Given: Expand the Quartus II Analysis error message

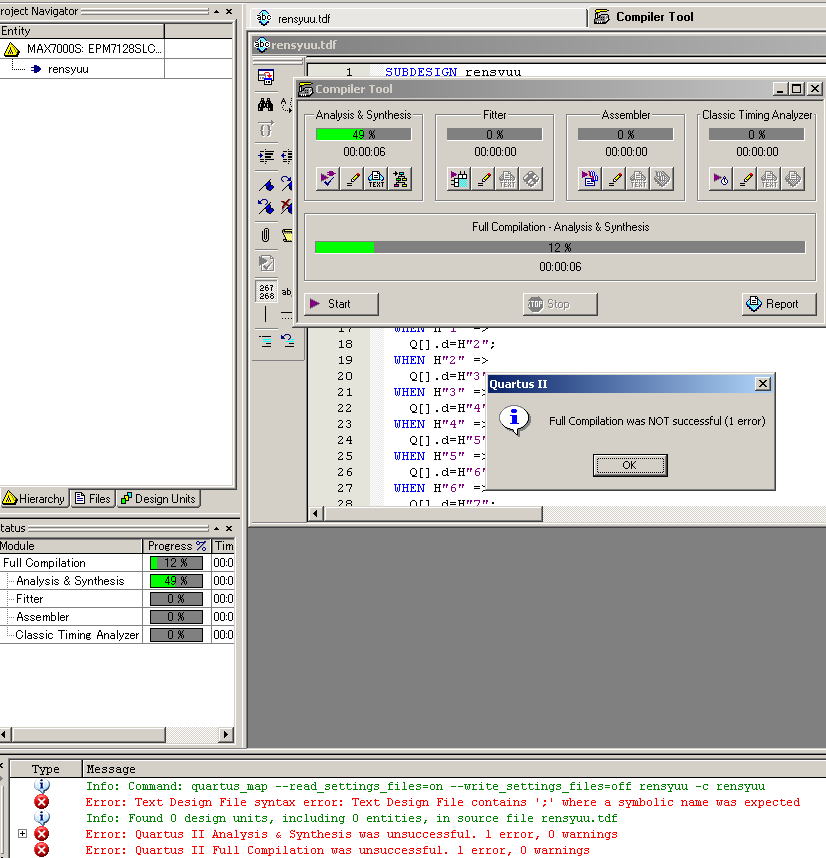Looking at the screenshot, I should click(x=22, y=833).
